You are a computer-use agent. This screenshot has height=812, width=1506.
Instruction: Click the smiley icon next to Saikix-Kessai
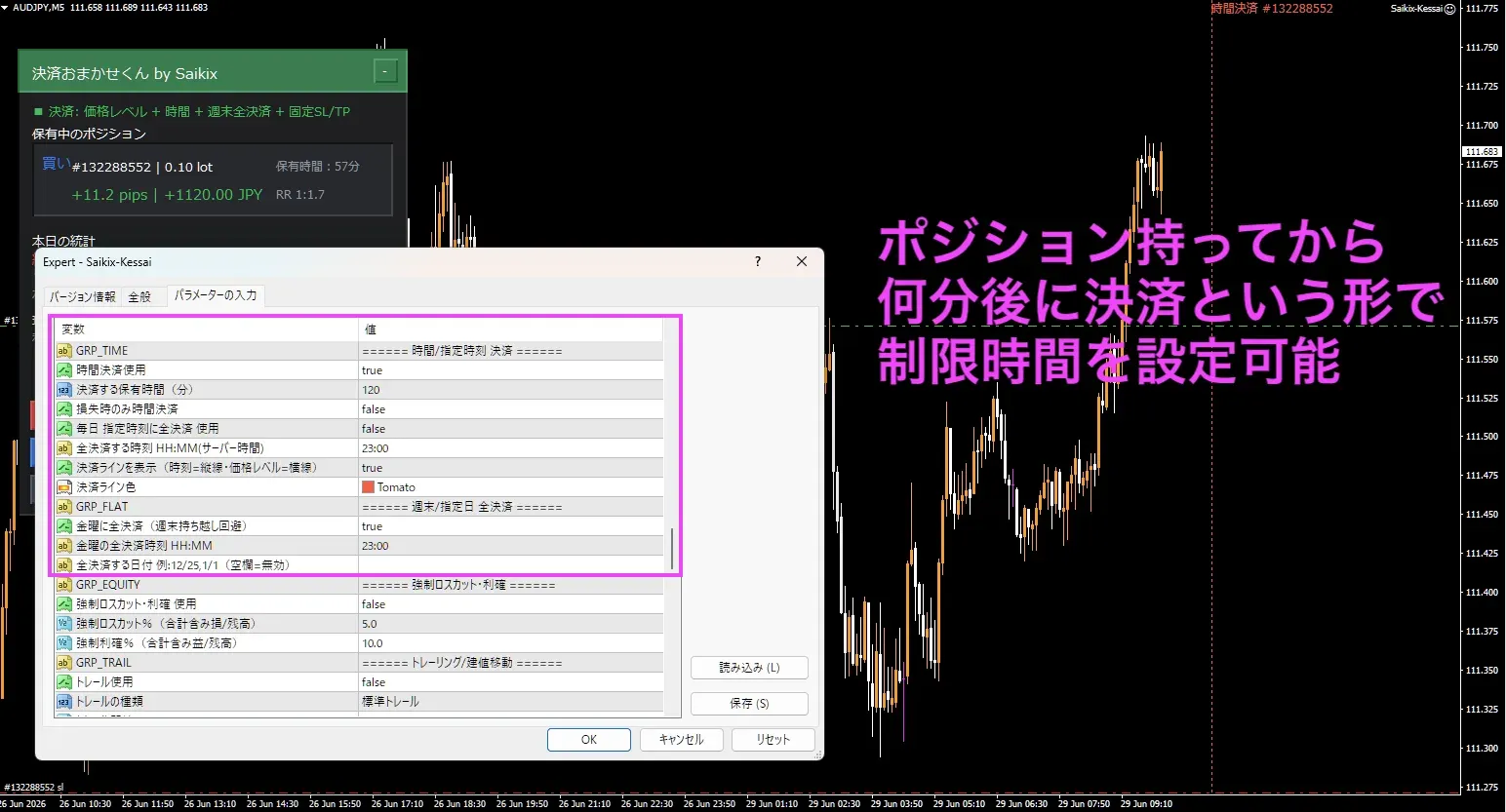click(1449, 9)
